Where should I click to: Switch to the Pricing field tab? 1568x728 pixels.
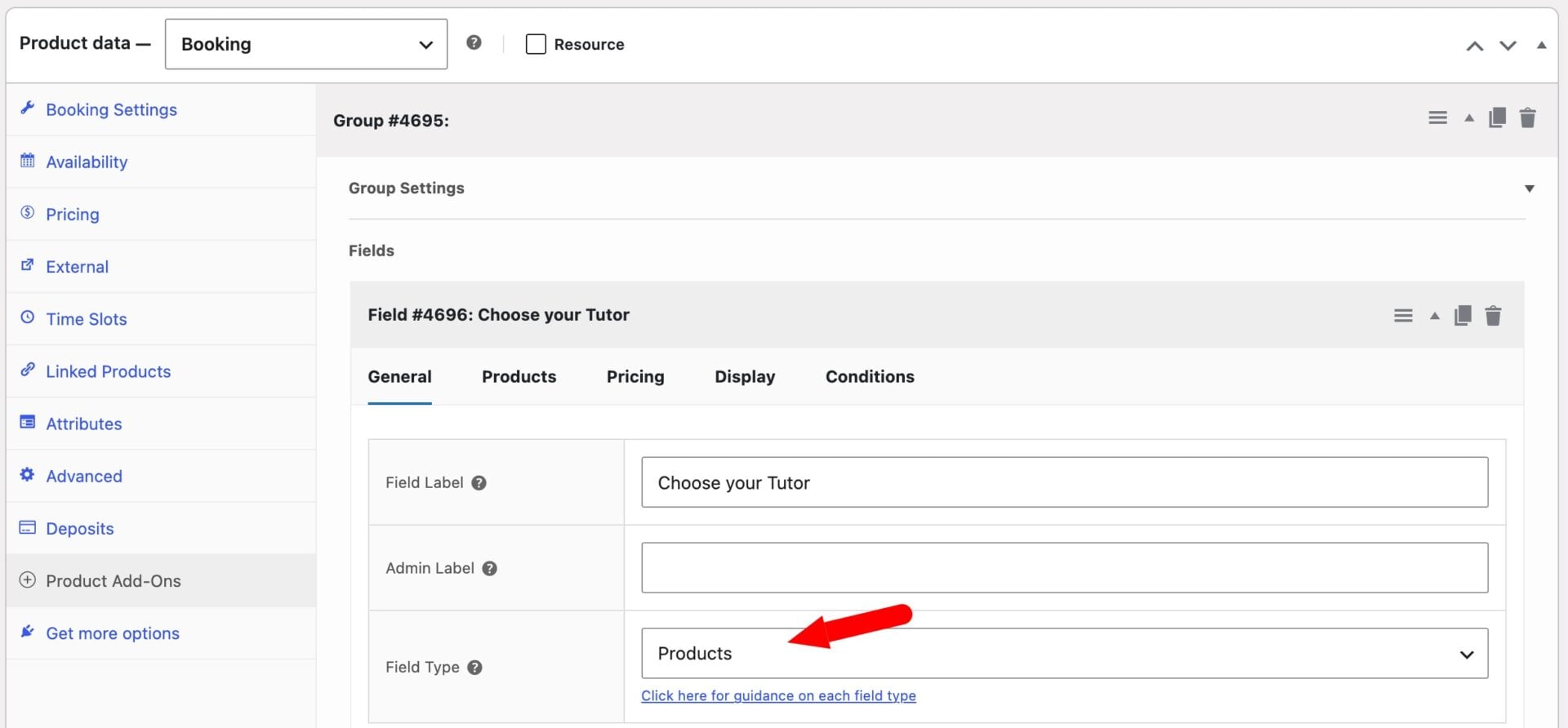(635, 376)
